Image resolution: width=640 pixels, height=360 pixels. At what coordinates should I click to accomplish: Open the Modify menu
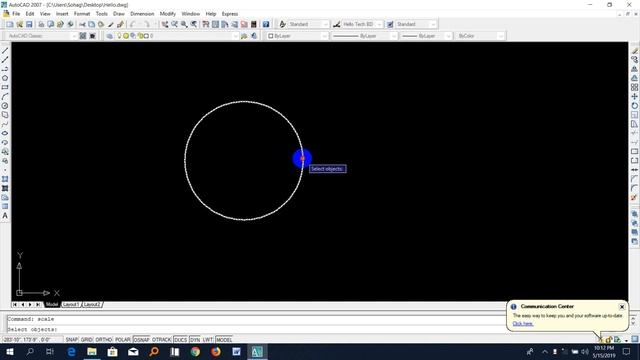(x=167, y=14)
